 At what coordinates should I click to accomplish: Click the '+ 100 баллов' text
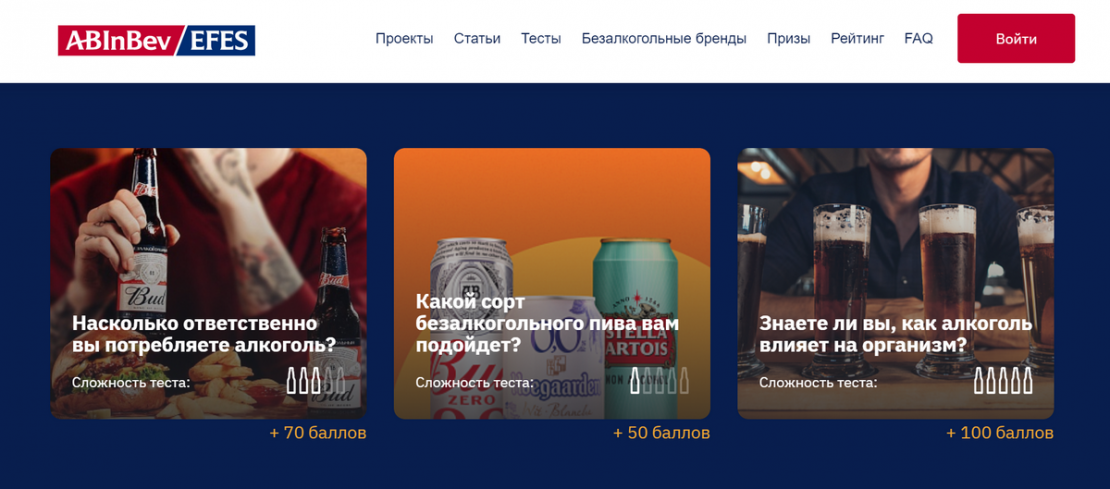pyautogui.click(x=1000, y=432)
